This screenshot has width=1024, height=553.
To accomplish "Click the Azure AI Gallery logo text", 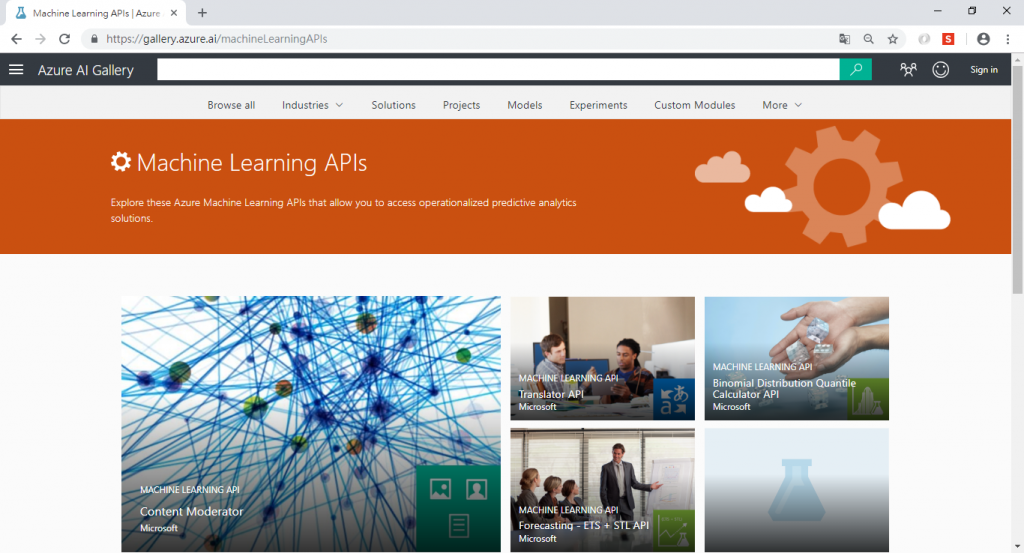I will coord(86,70).
